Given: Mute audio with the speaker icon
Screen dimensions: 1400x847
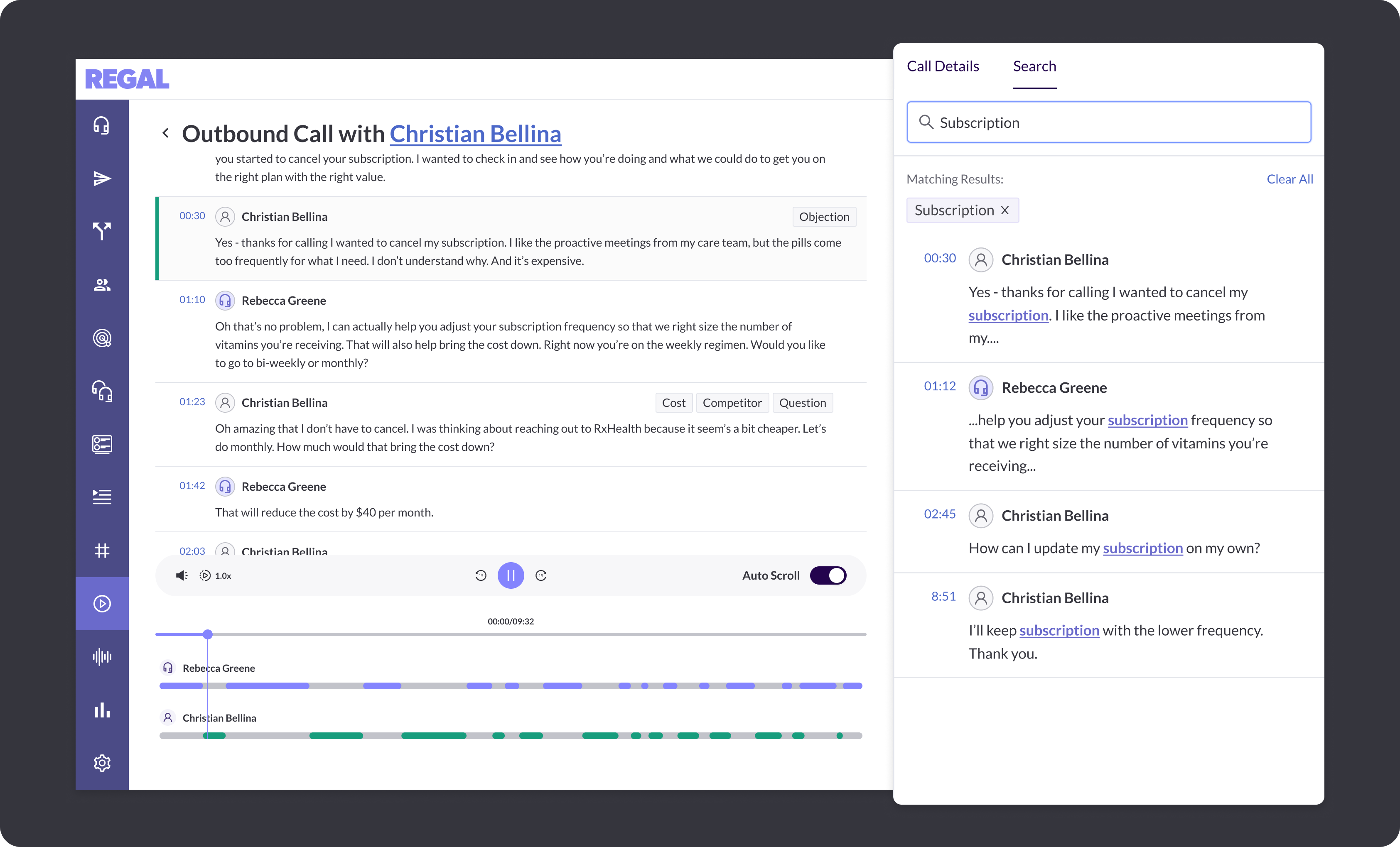Looking at the screenshot, I should click(182, 575).
